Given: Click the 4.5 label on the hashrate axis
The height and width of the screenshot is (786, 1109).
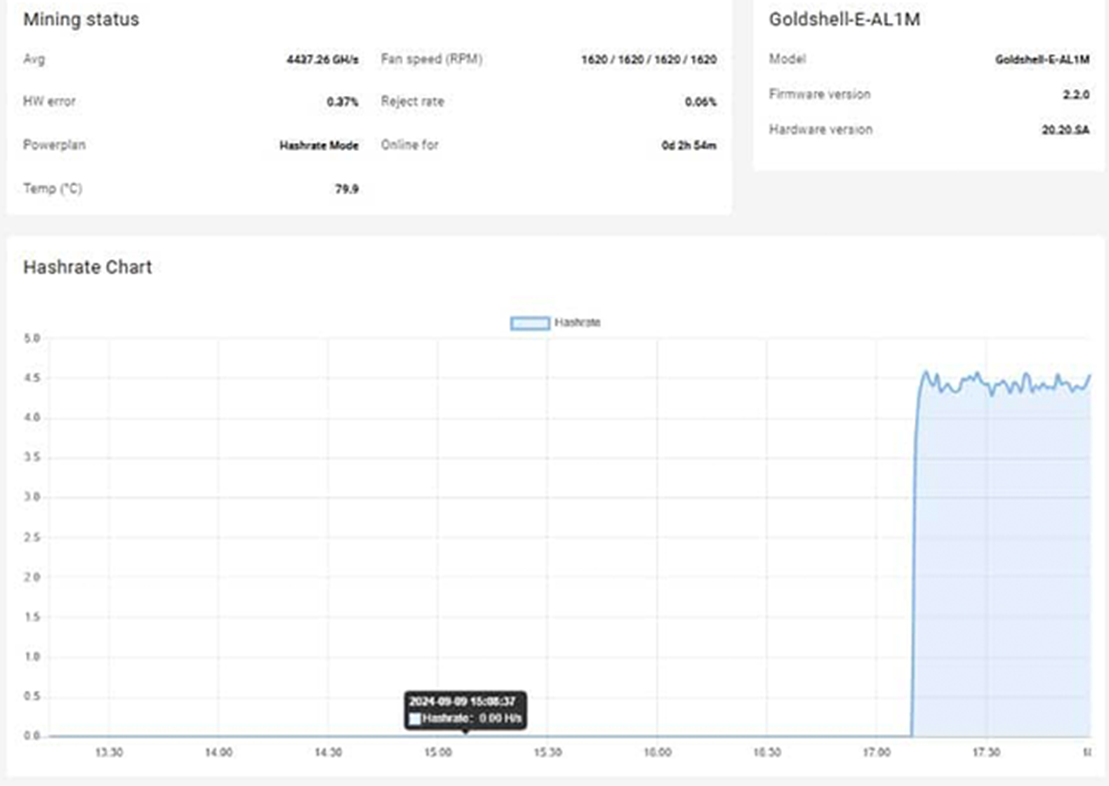Looking at the screenshot, I should [x=31, y=378].
